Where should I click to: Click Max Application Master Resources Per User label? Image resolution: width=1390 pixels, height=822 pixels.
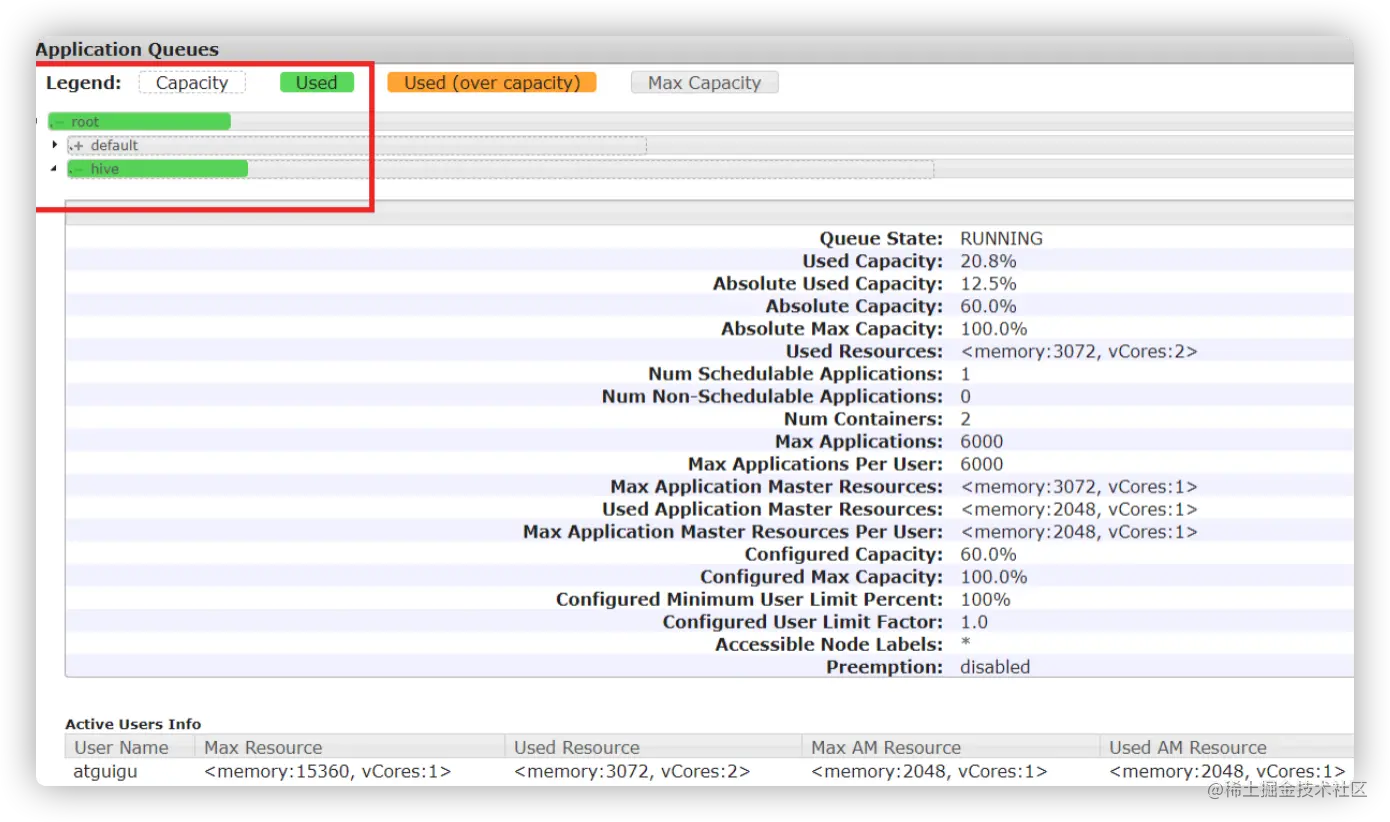733,532
